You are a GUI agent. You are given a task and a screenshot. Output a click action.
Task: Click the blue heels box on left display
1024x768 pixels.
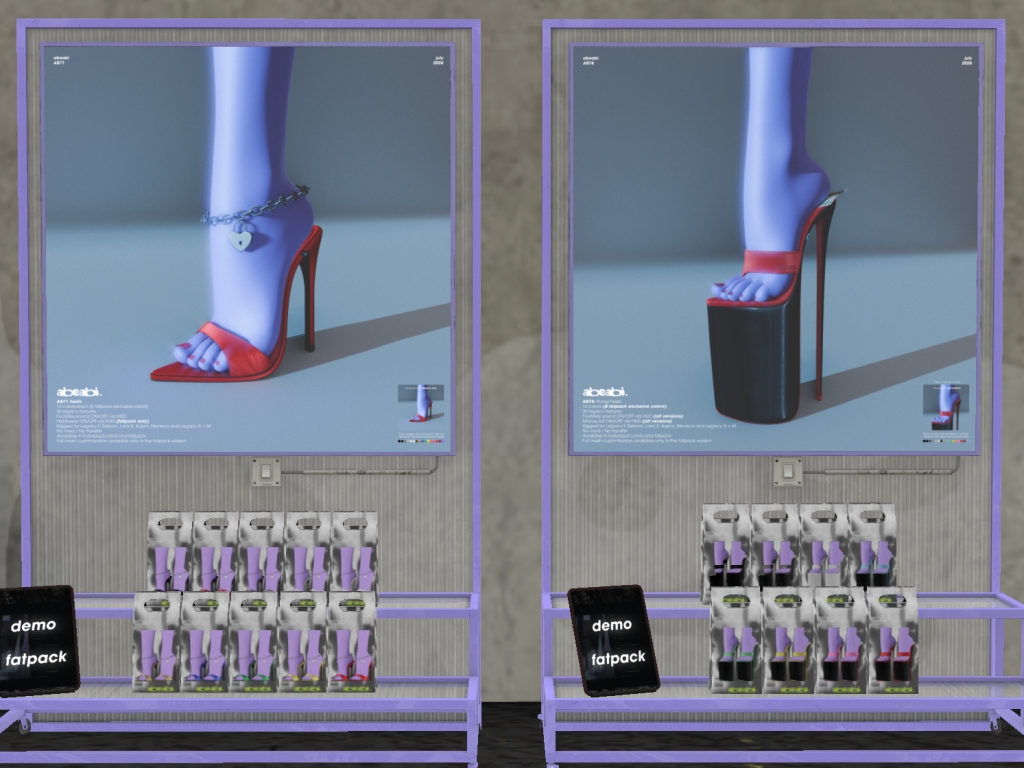pos(205,642)
